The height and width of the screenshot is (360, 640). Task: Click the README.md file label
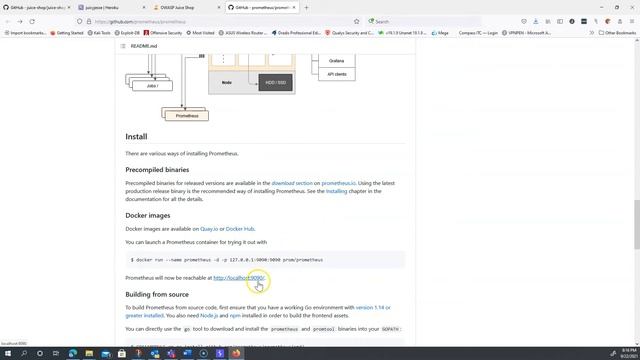(144, 46)
